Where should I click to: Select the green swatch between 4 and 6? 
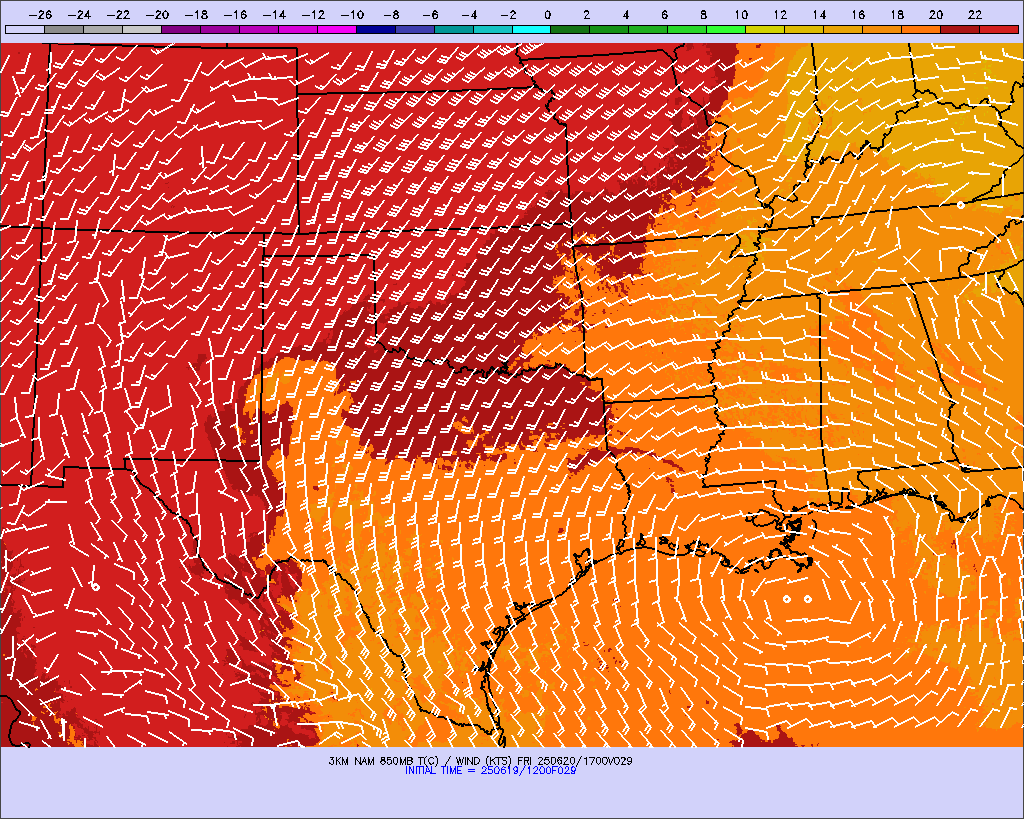pos(648,29)
